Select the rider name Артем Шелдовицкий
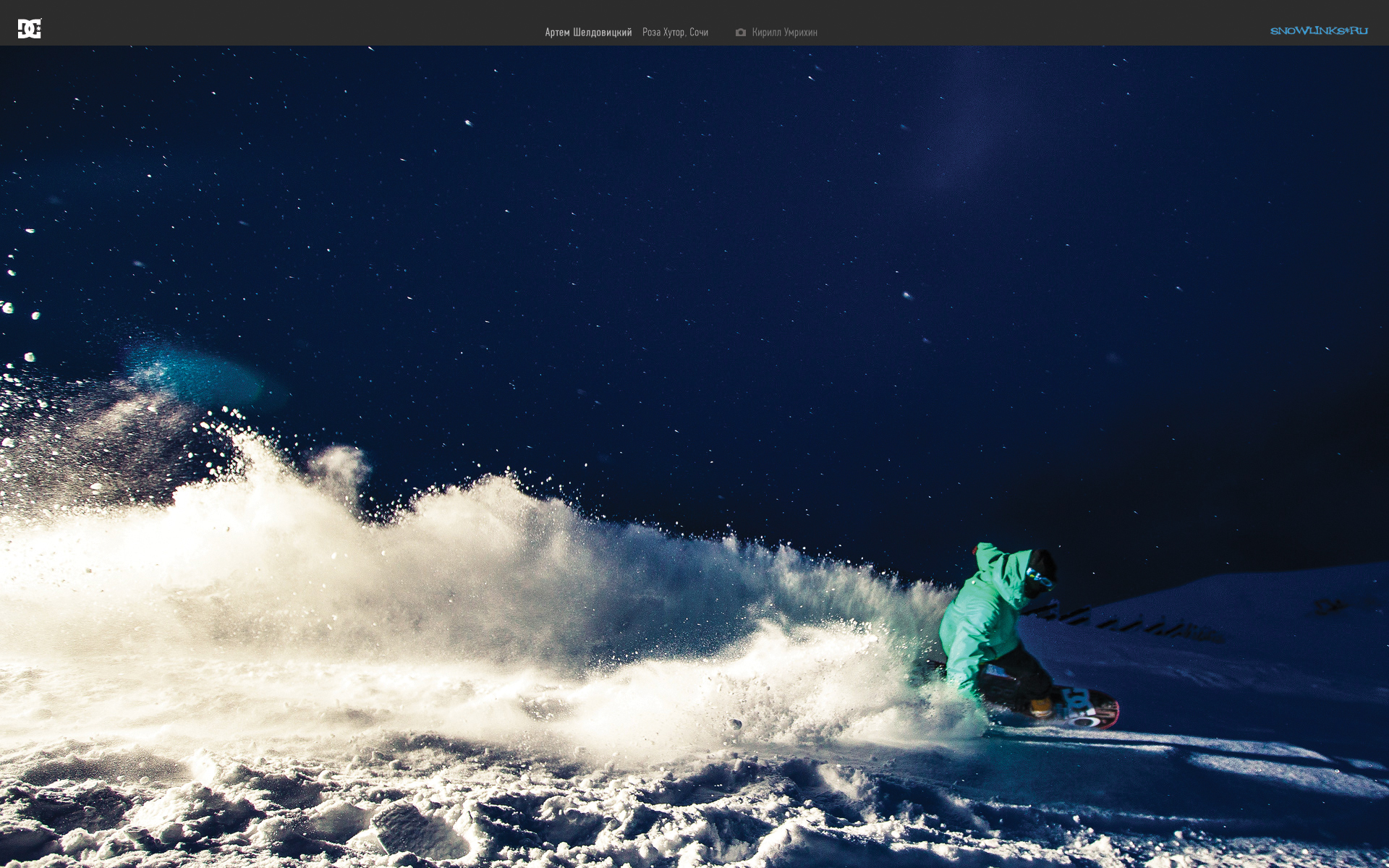Screen dimensions: 1389x868 [588, 33]
